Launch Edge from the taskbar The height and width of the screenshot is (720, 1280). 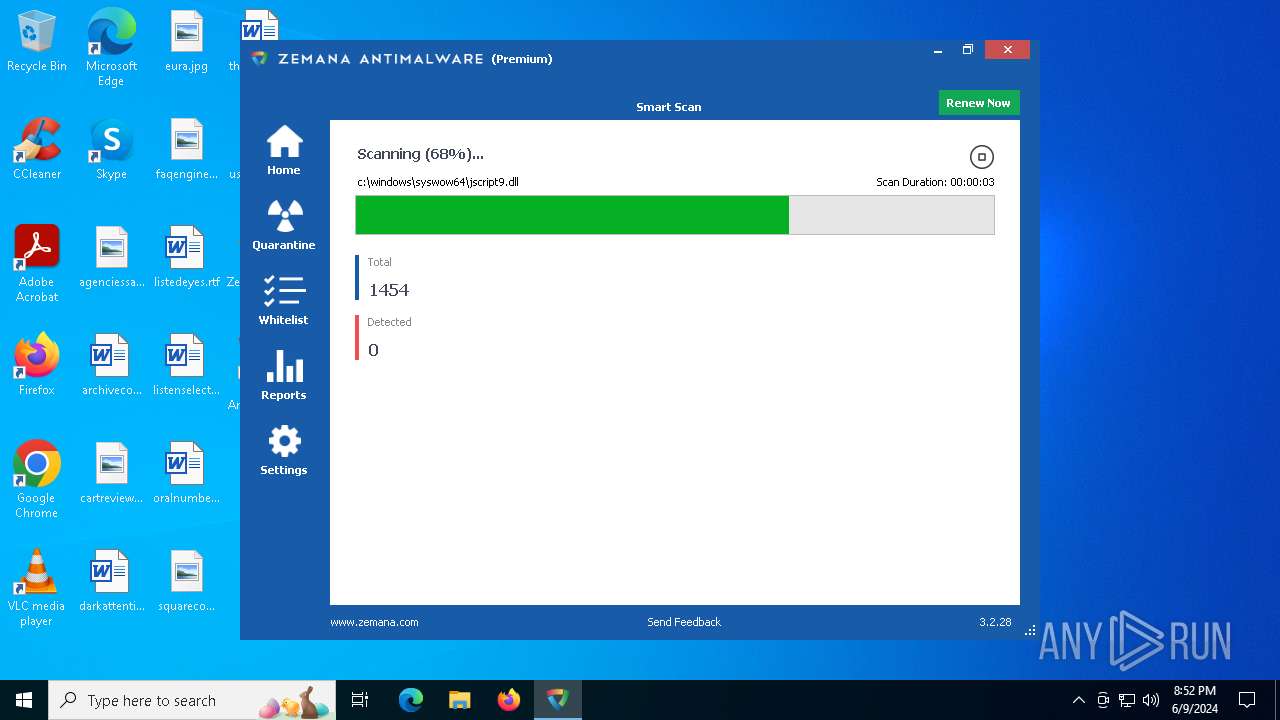[x=411, y=700]
